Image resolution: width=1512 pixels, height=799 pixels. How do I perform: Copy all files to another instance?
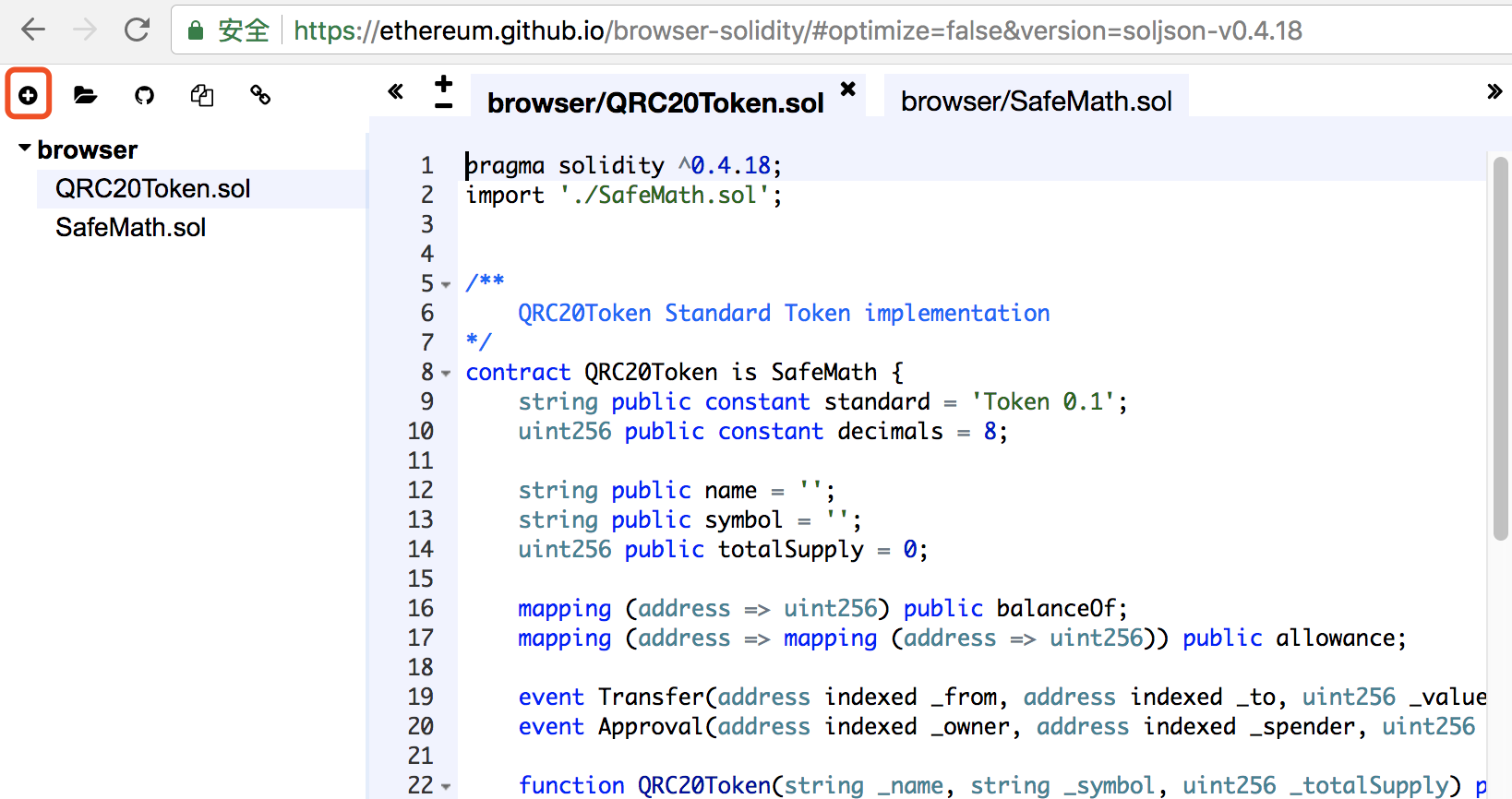(202, 94)
